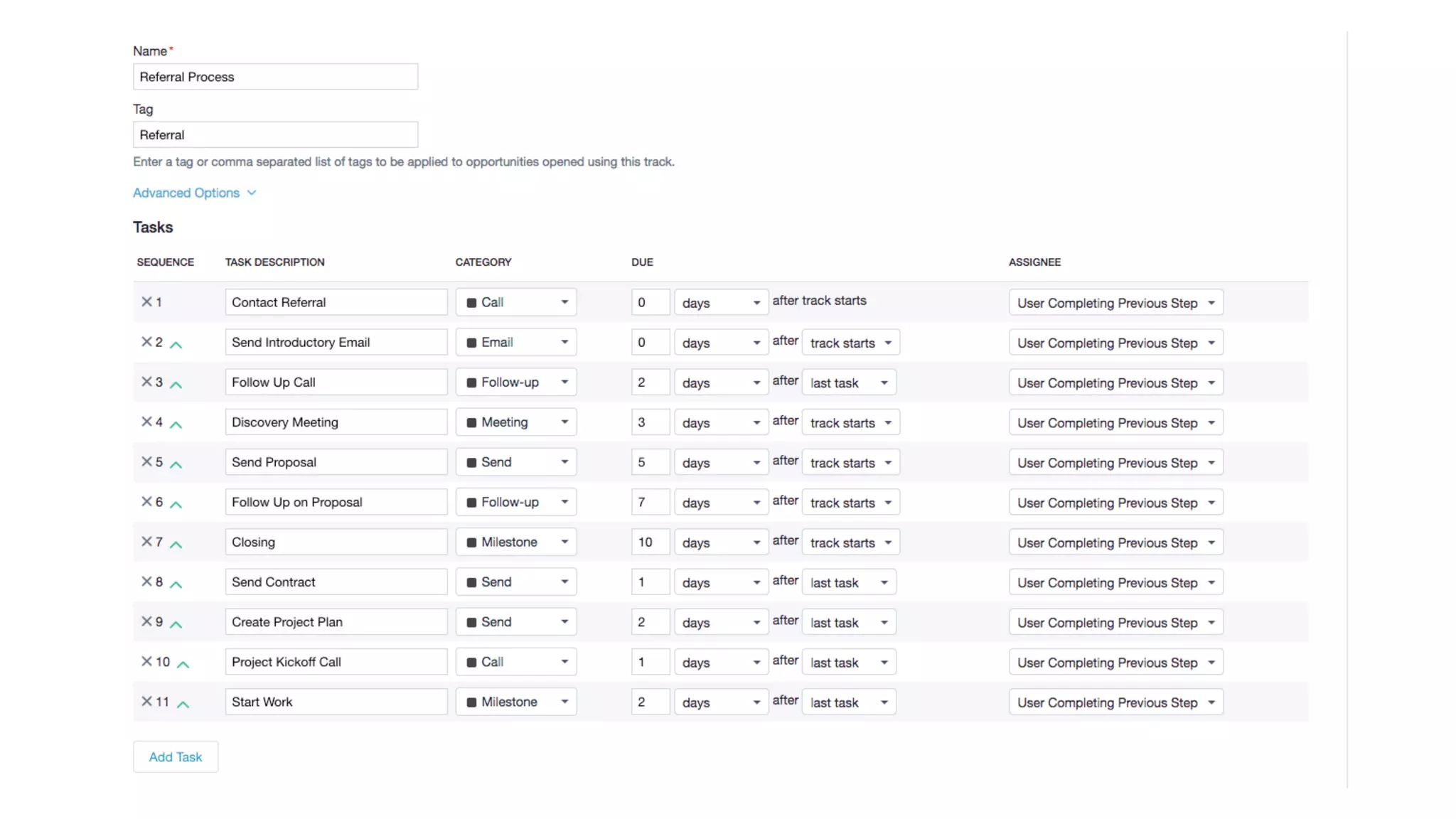Click due days number field for Closing
Image resolution: width=1456 pixels, height=819 pixels.
pos(650,542)
